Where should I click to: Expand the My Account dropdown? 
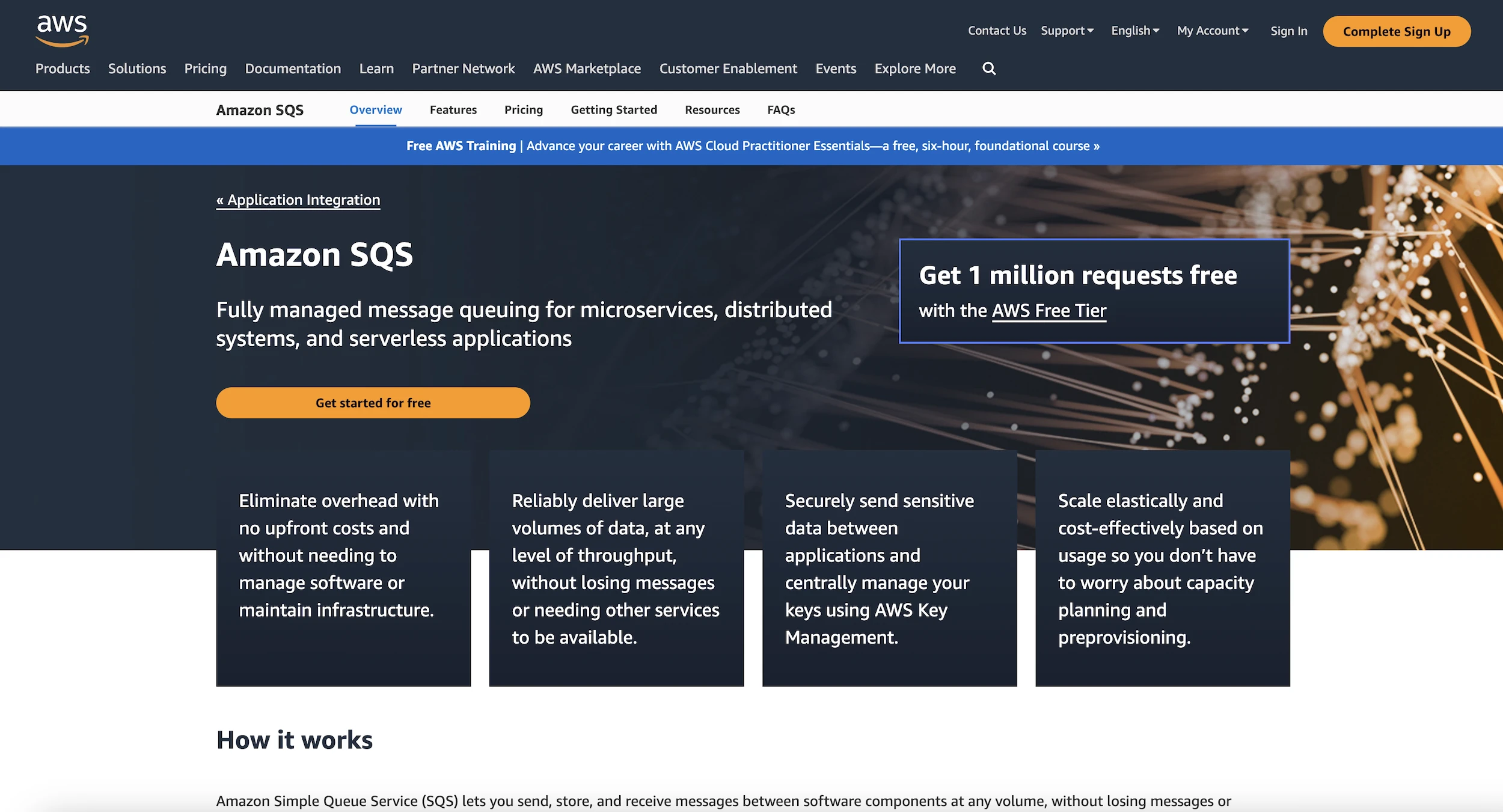(x=1213, y=31)
